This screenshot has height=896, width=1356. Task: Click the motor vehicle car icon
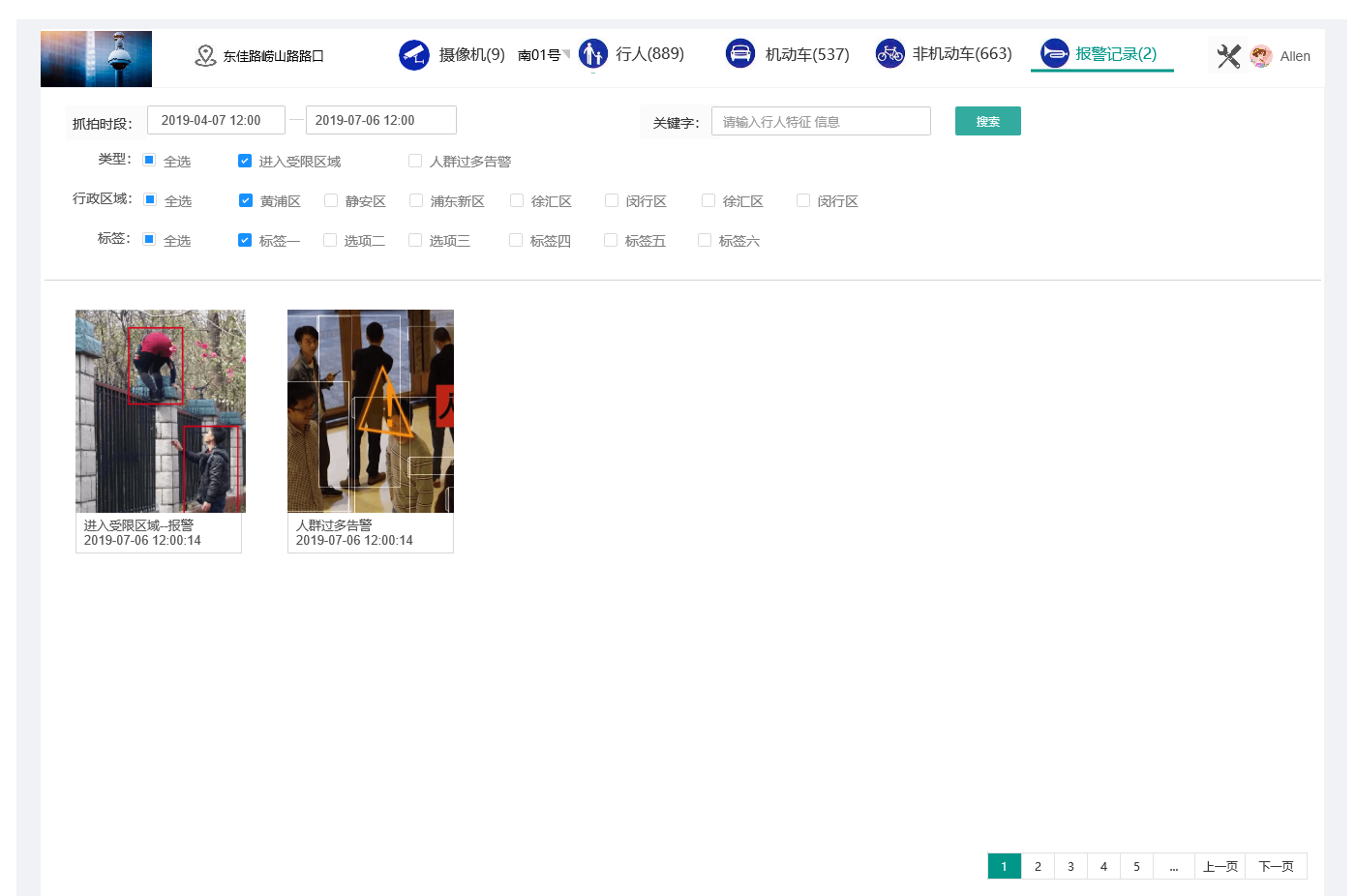(x=740, y=53)
